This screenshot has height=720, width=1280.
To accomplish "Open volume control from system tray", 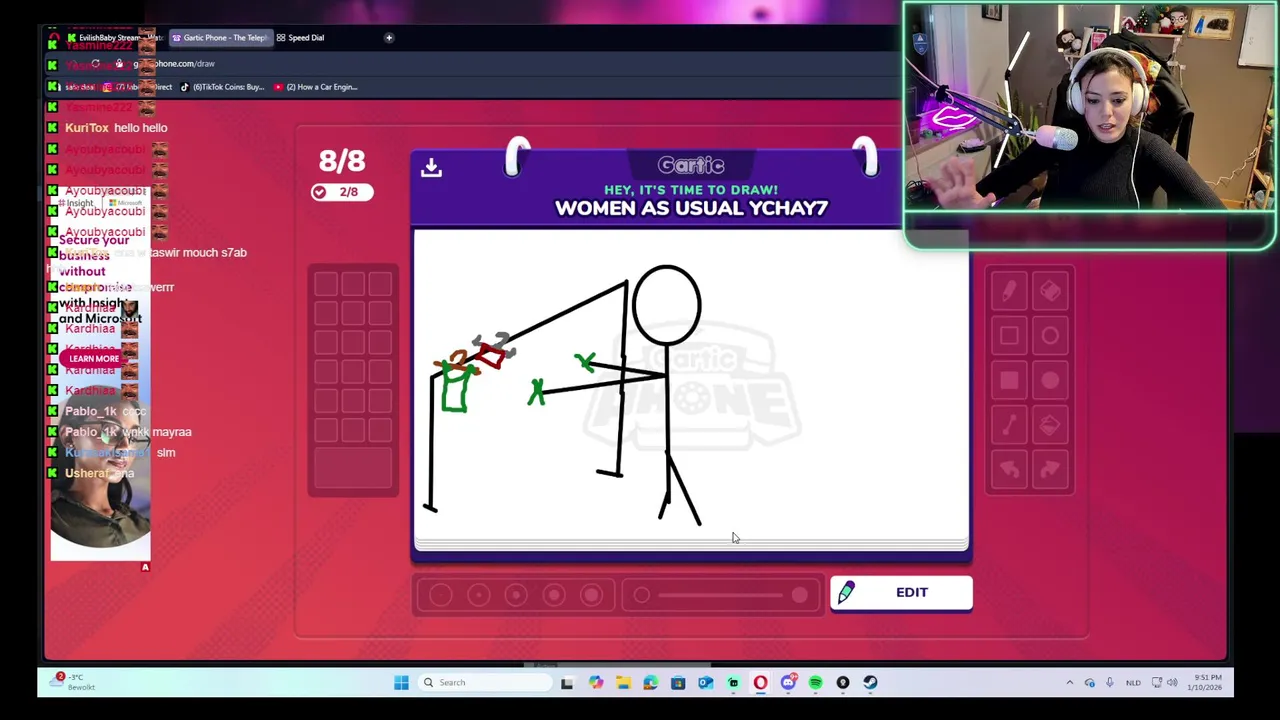I will 1172,683.
